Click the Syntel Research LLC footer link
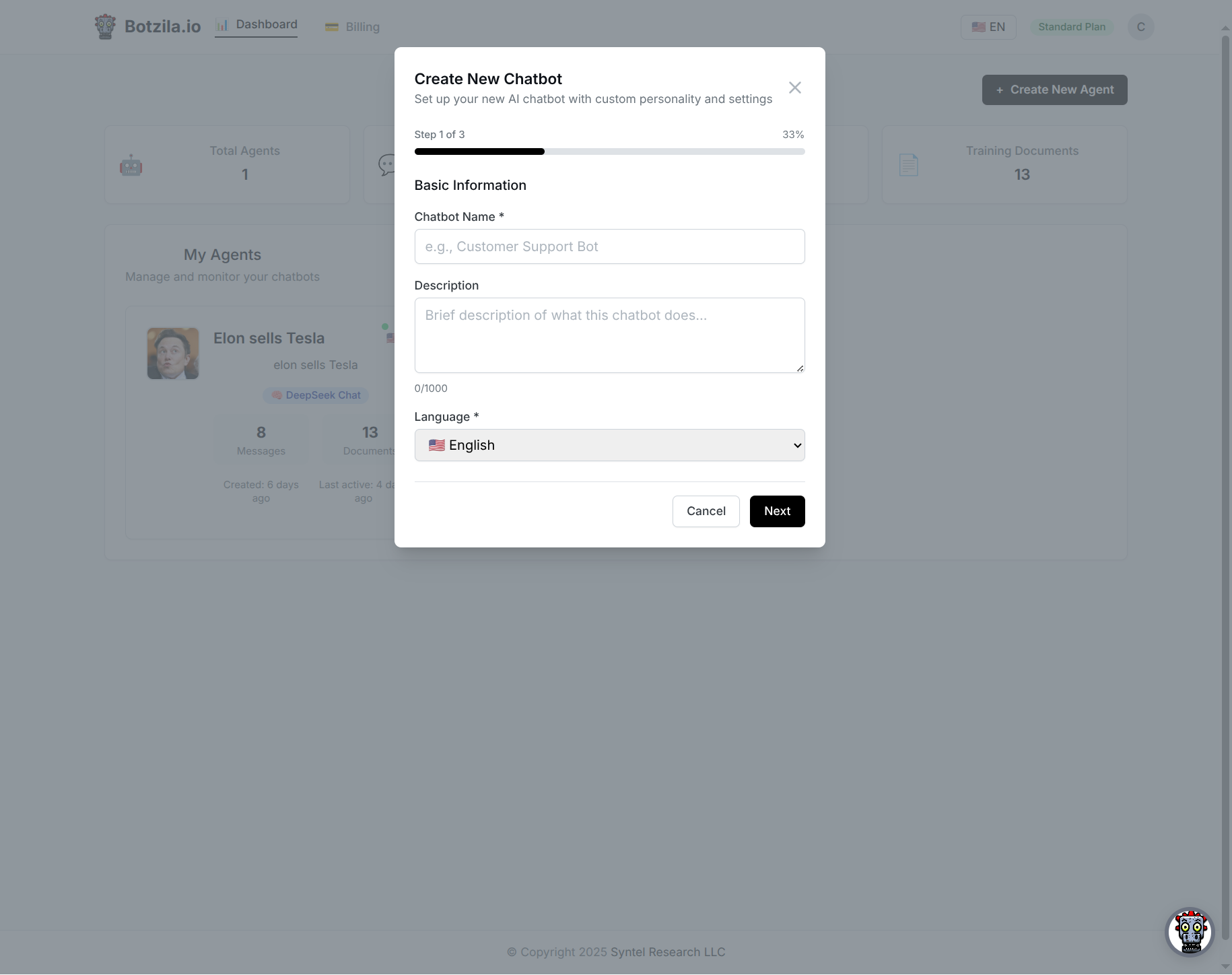 click(668, 952)
